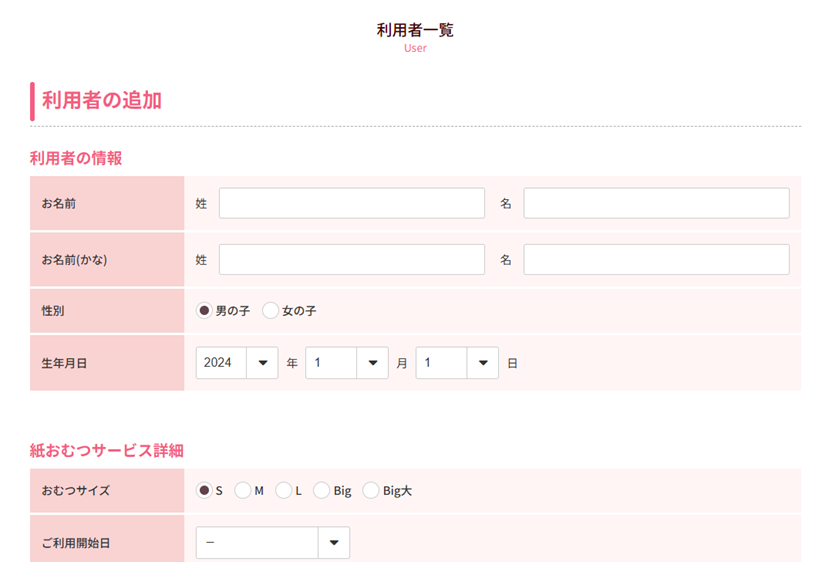Click the ご利用開始日 row label

coord(76,543)
